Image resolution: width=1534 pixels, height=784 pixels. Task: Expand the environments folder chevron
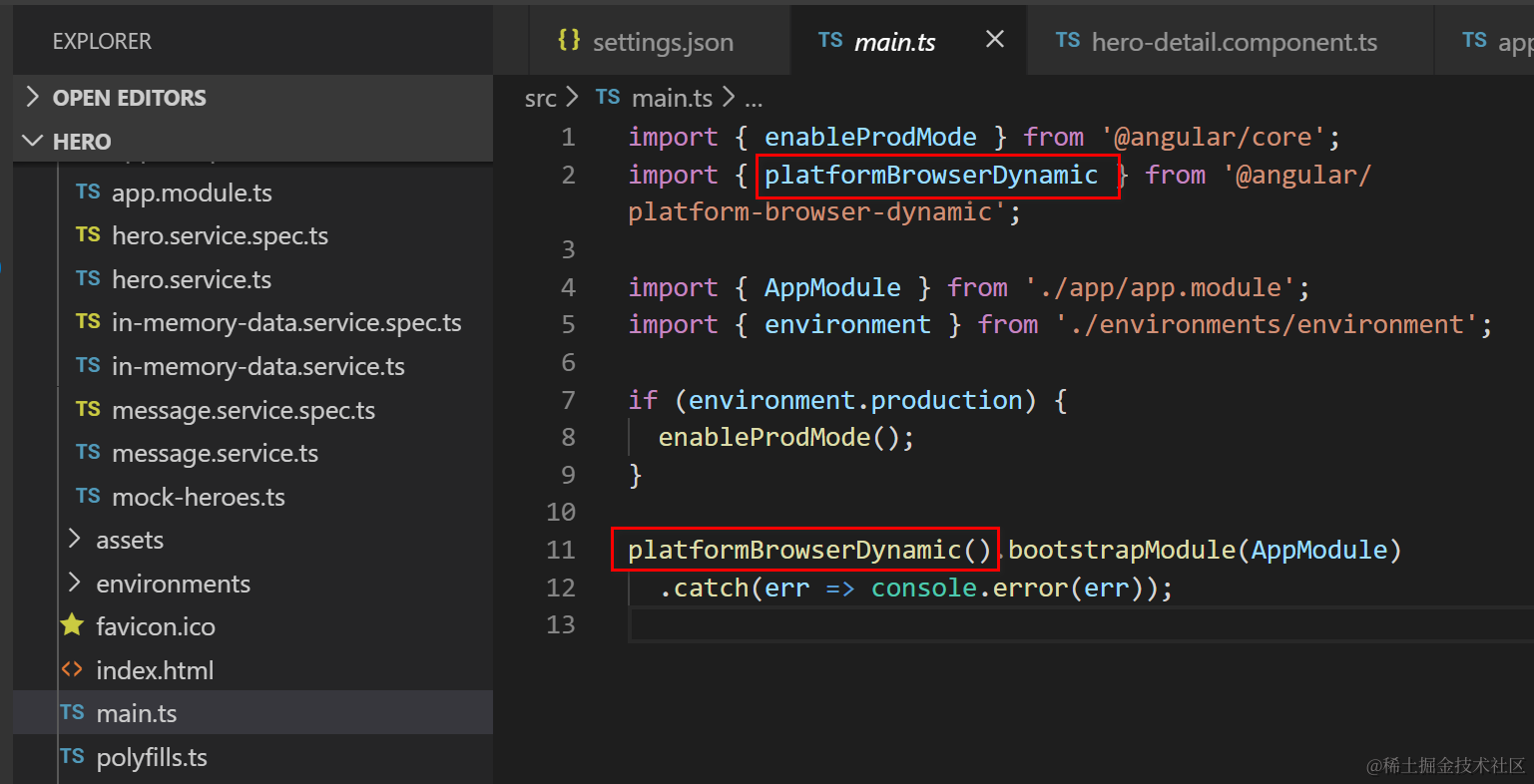pos(75,583)
